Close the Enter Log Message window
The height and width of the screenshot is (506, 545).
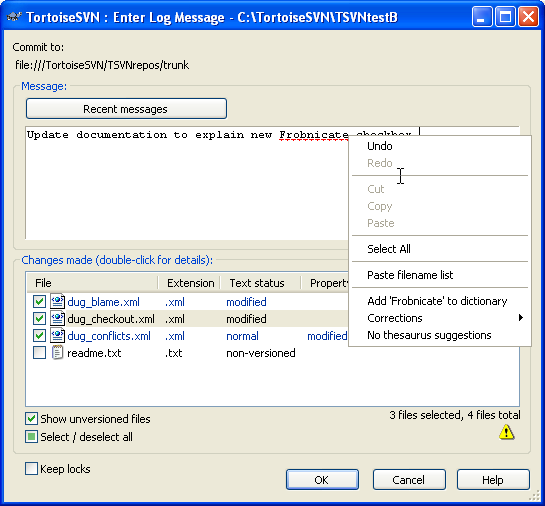click(x=528, y=16)
